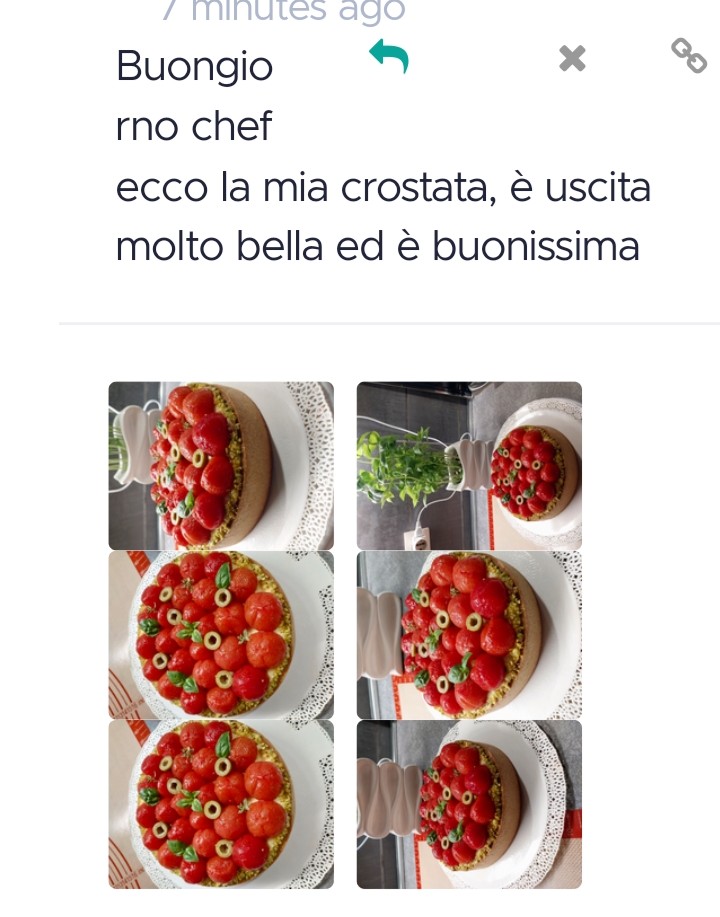Open the '7 minutes ago' timestamp link

click(x=283, y=9)
